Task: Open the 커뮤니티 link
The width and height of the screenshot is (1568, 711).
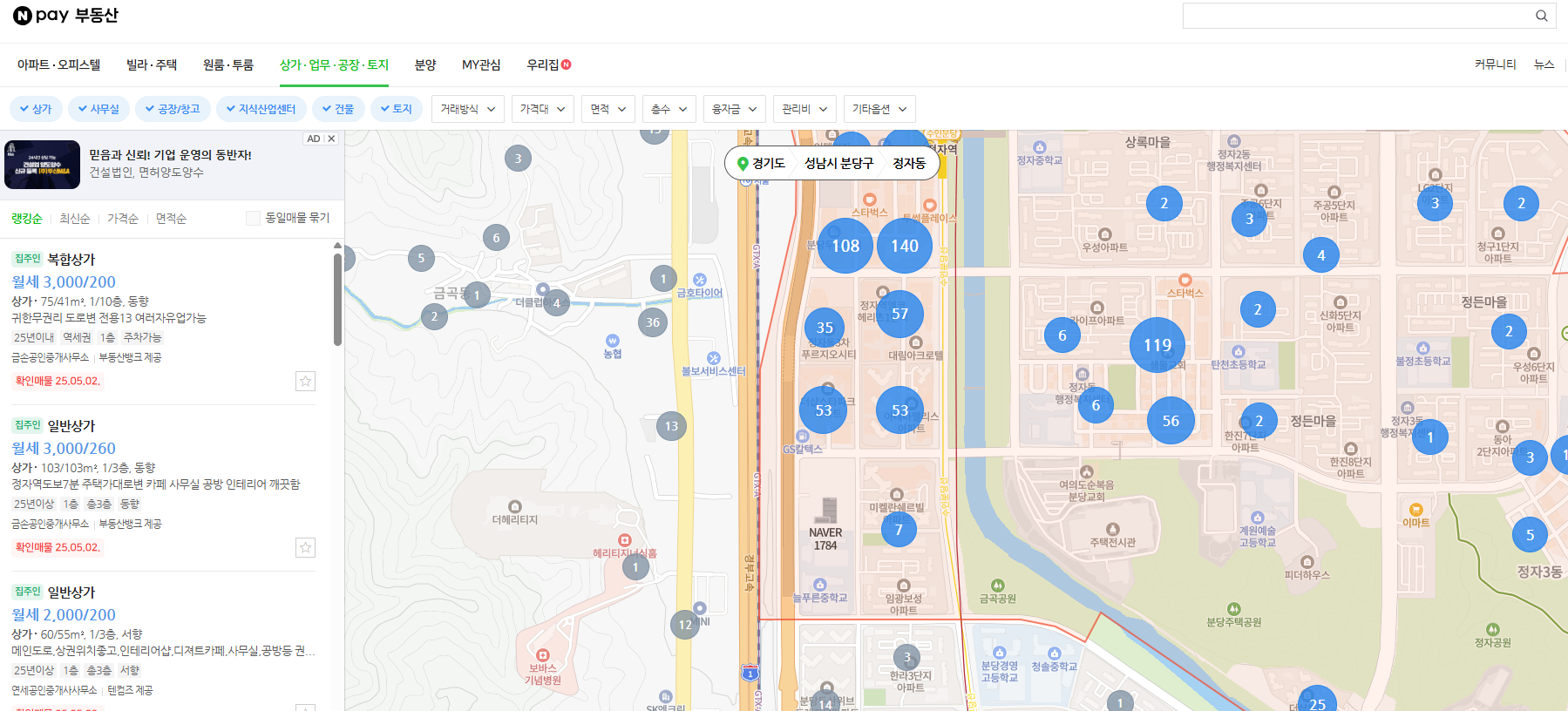Action: 1495,64
